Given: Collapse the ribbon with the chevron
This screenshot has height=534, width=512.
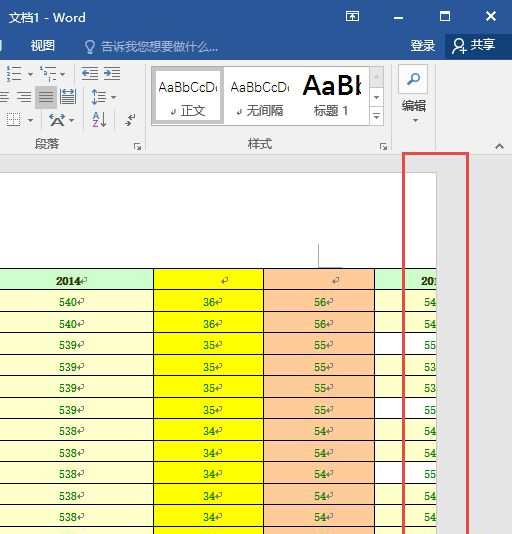Looking at the screenshot, I should (x=499, y=146).
